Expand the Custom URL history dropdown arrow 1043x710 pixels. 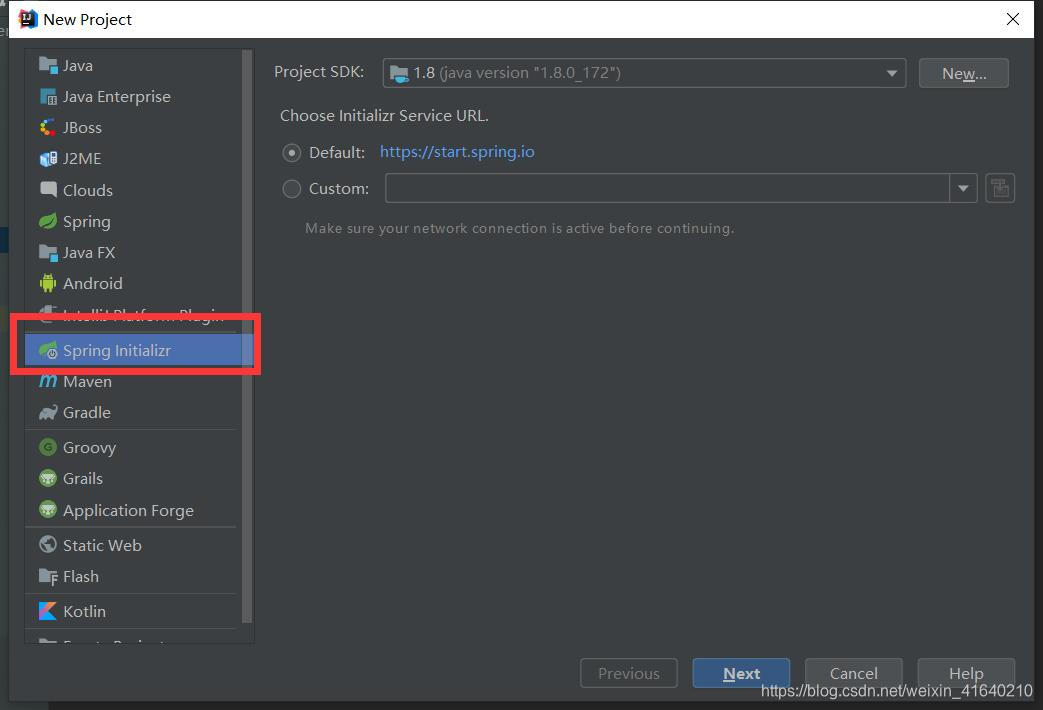963,188
